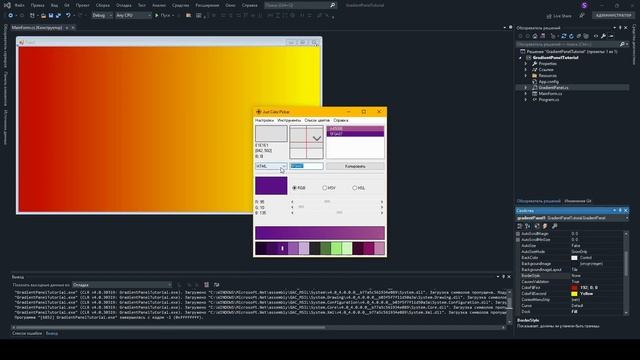
Task: Switch to the MainForm.cs [Конструктор] tab
Action: click(x=37, y=28)
